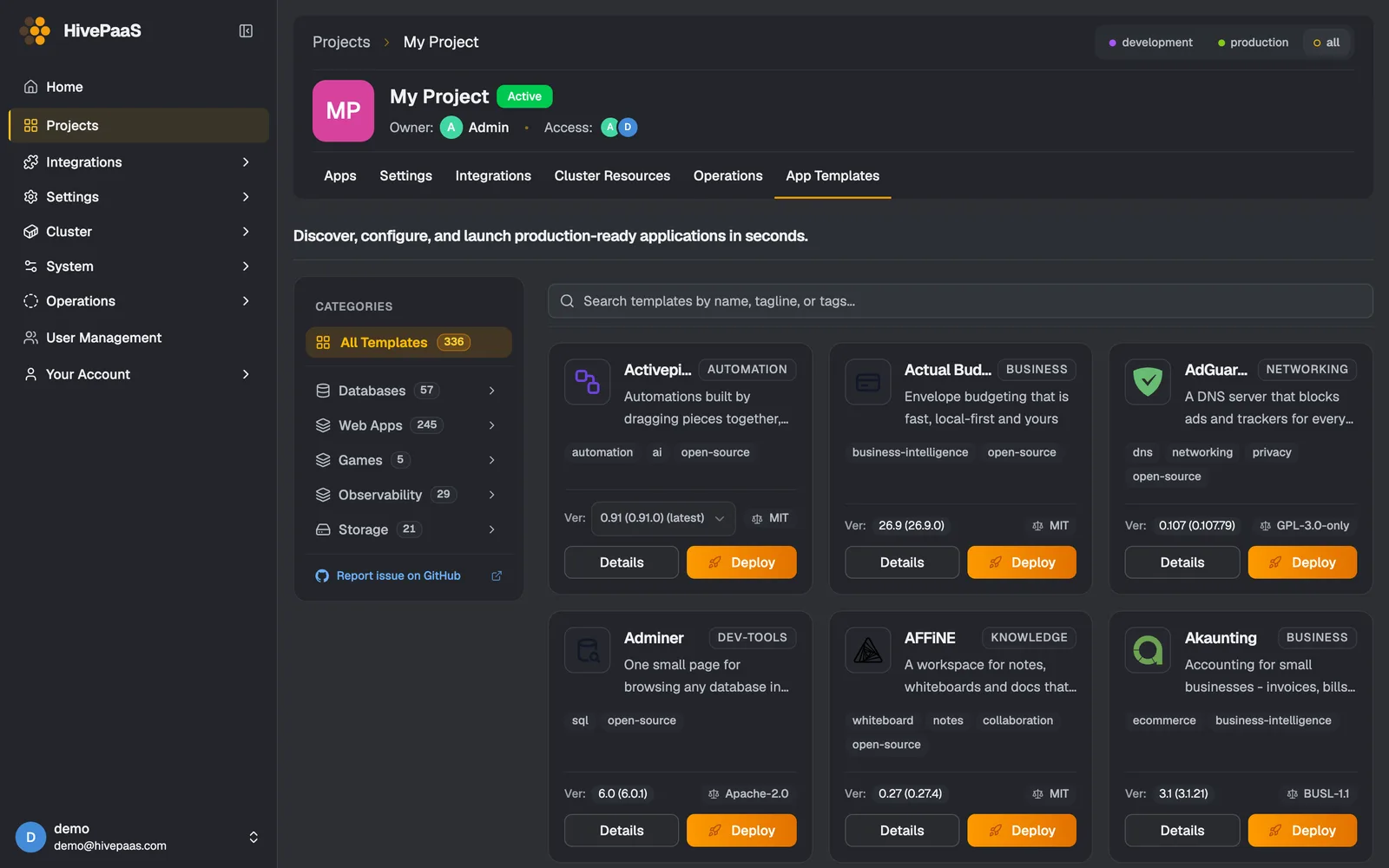
Task: Select Projects in the sidebar
Action: click(x=139, y=125)
